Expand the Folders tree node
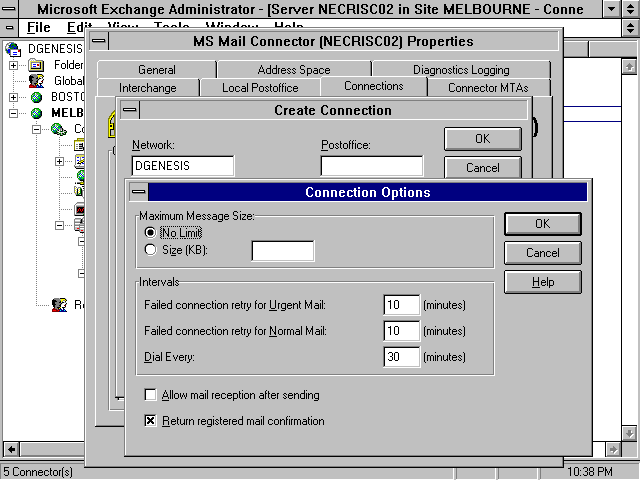Viewport: 640px width, 480px height. coord(13,65)
